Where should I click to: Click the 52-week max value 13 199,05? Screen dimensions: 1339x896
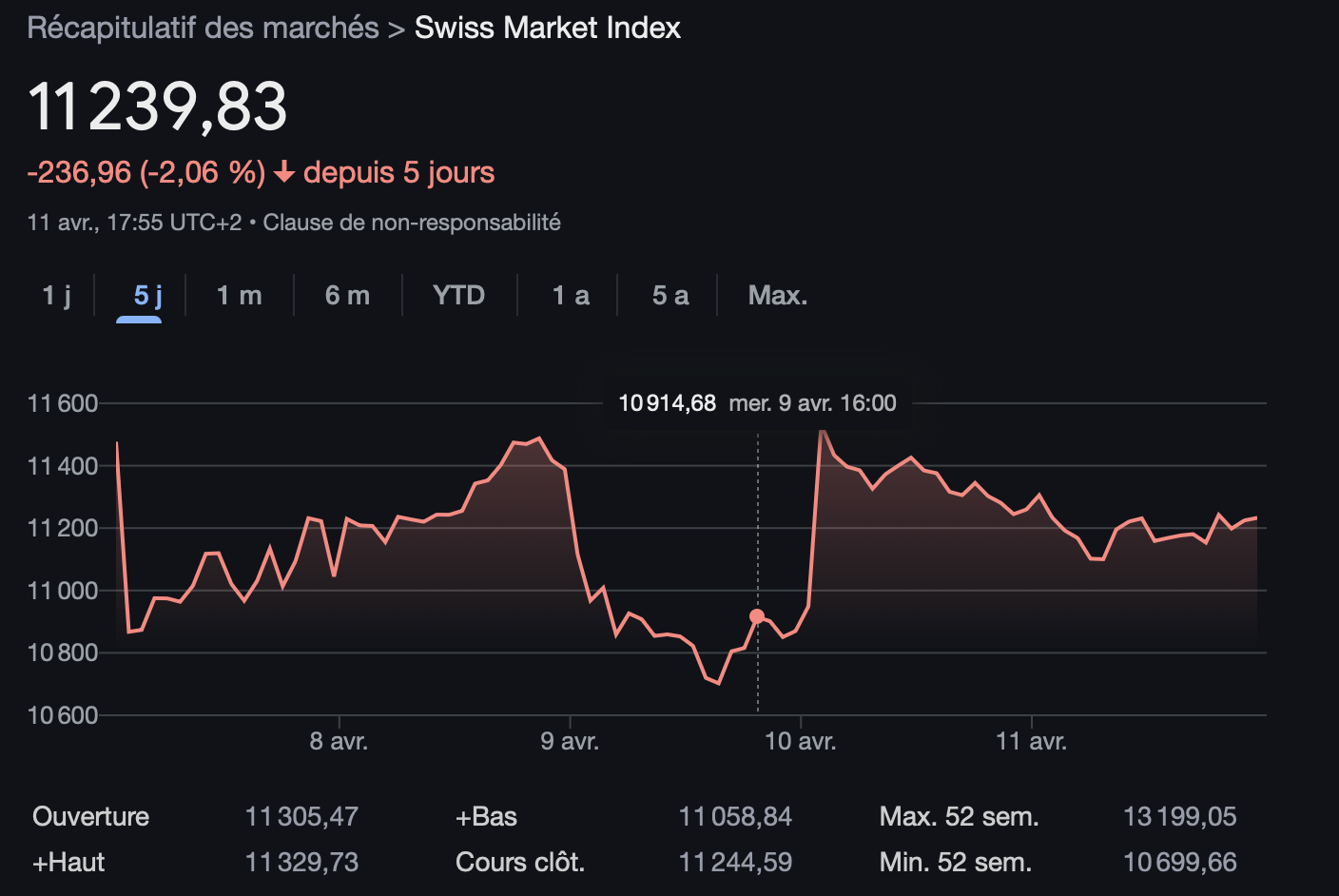click(1180, 816)
